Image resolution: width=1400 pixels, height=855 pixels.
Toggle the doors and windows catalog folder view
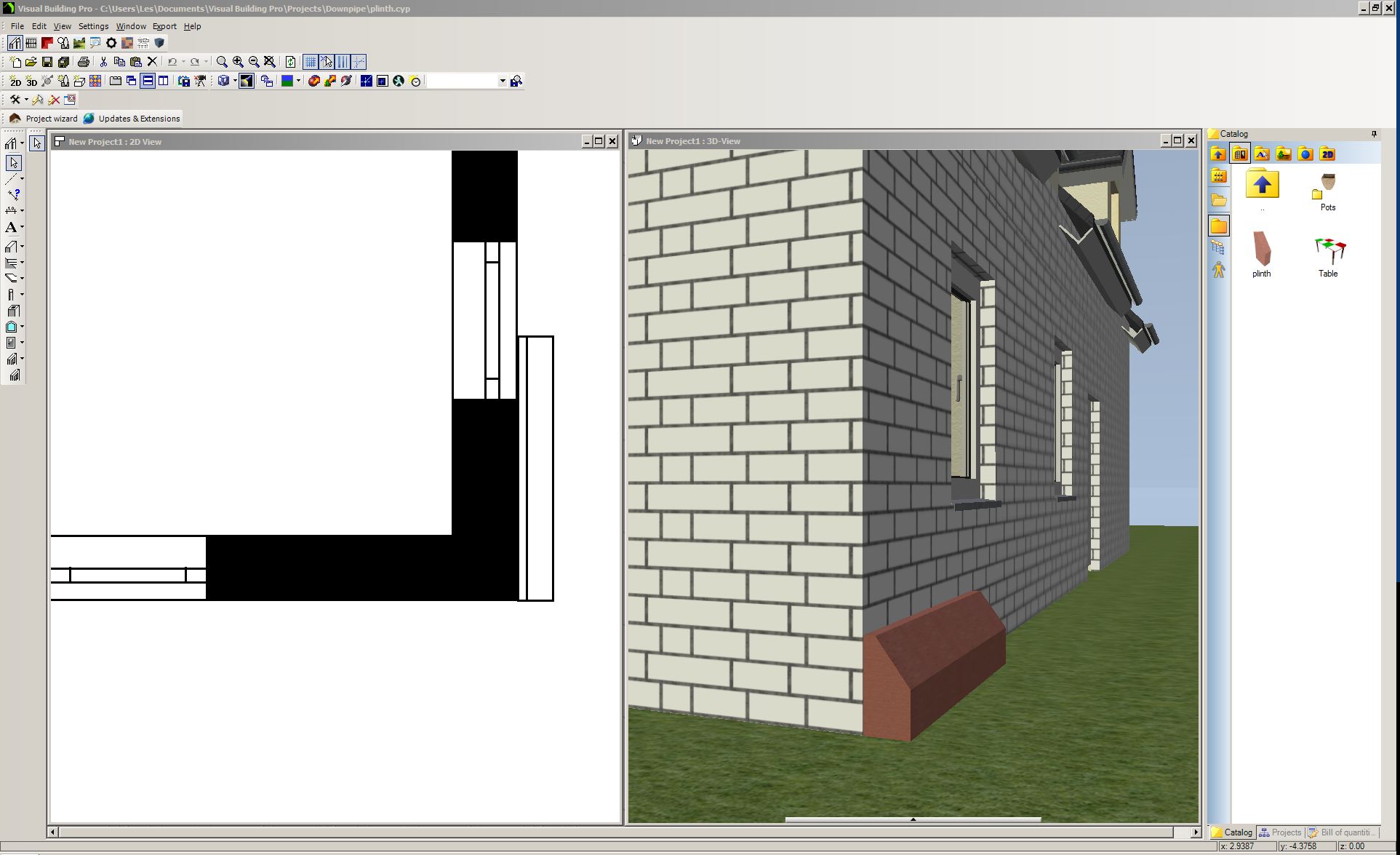coord(1240,154)
